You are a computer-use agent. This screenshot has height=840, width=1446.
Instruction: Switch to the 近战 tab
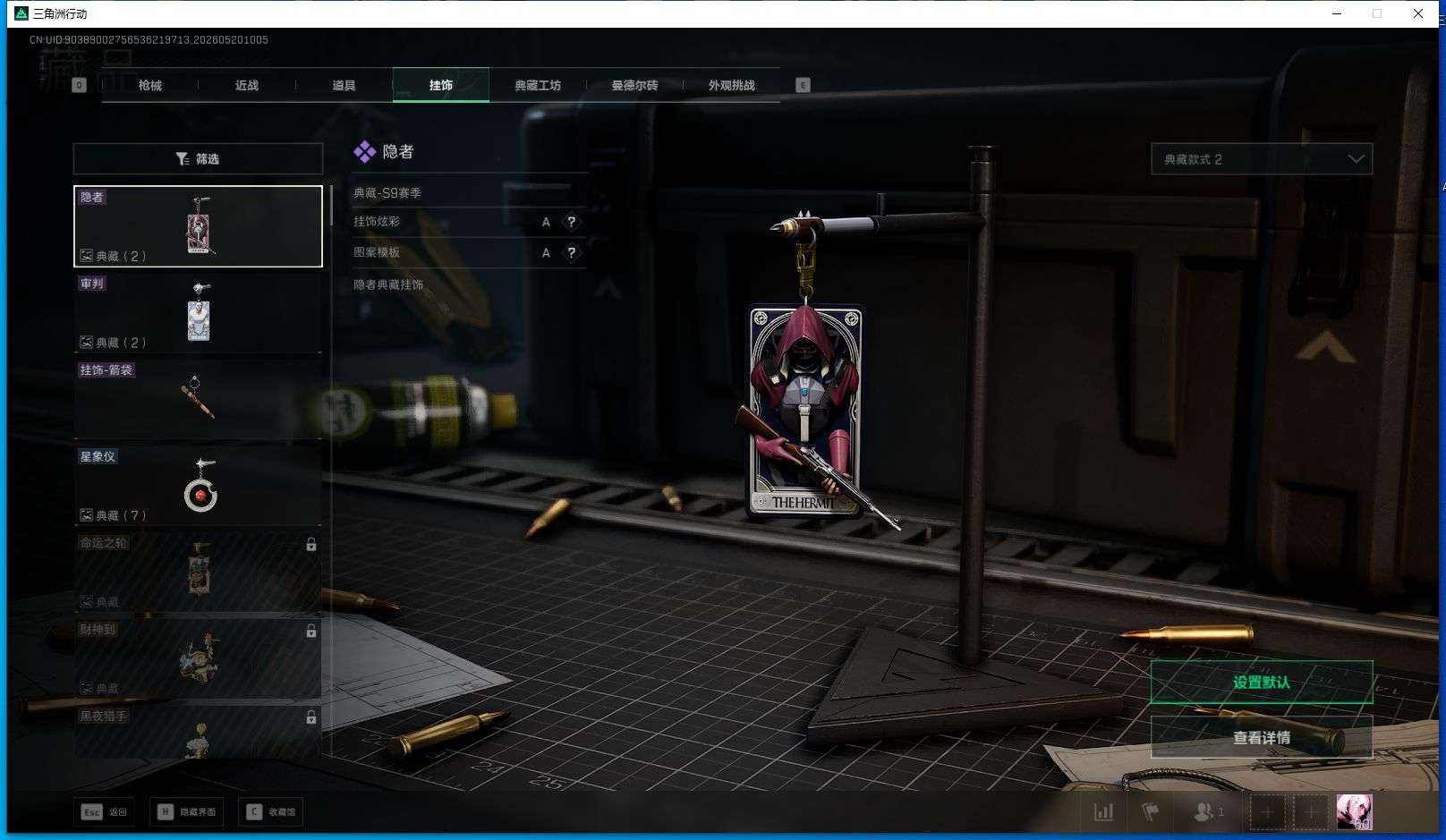247,85
